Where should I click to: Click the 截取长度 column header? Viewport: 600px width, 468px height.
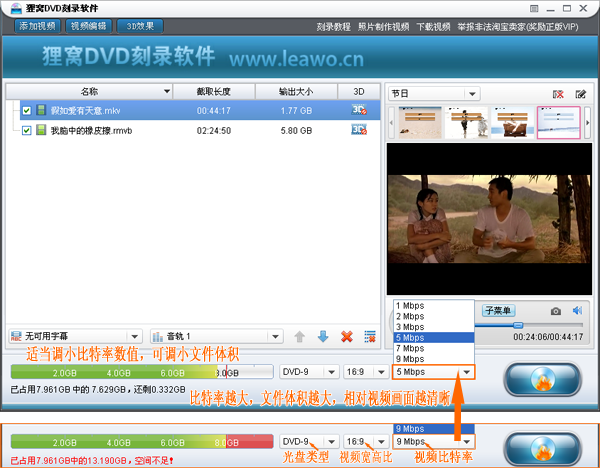(214, 91)
